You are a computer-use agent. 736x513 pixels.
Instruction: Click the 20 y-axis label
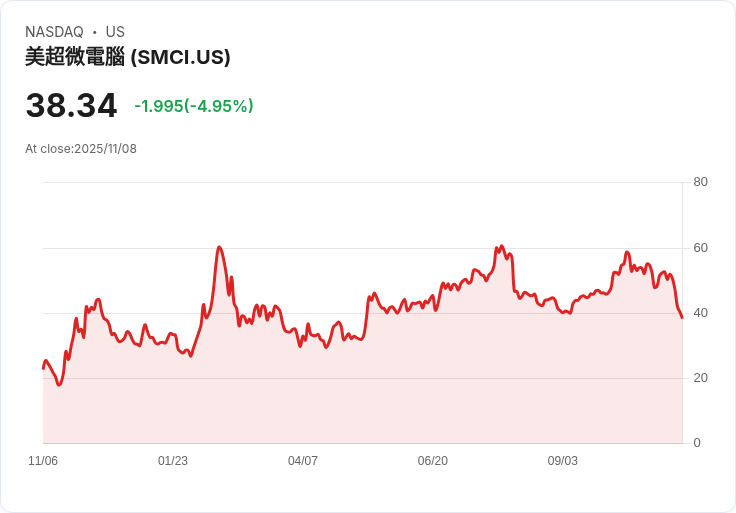coord(700,378)
